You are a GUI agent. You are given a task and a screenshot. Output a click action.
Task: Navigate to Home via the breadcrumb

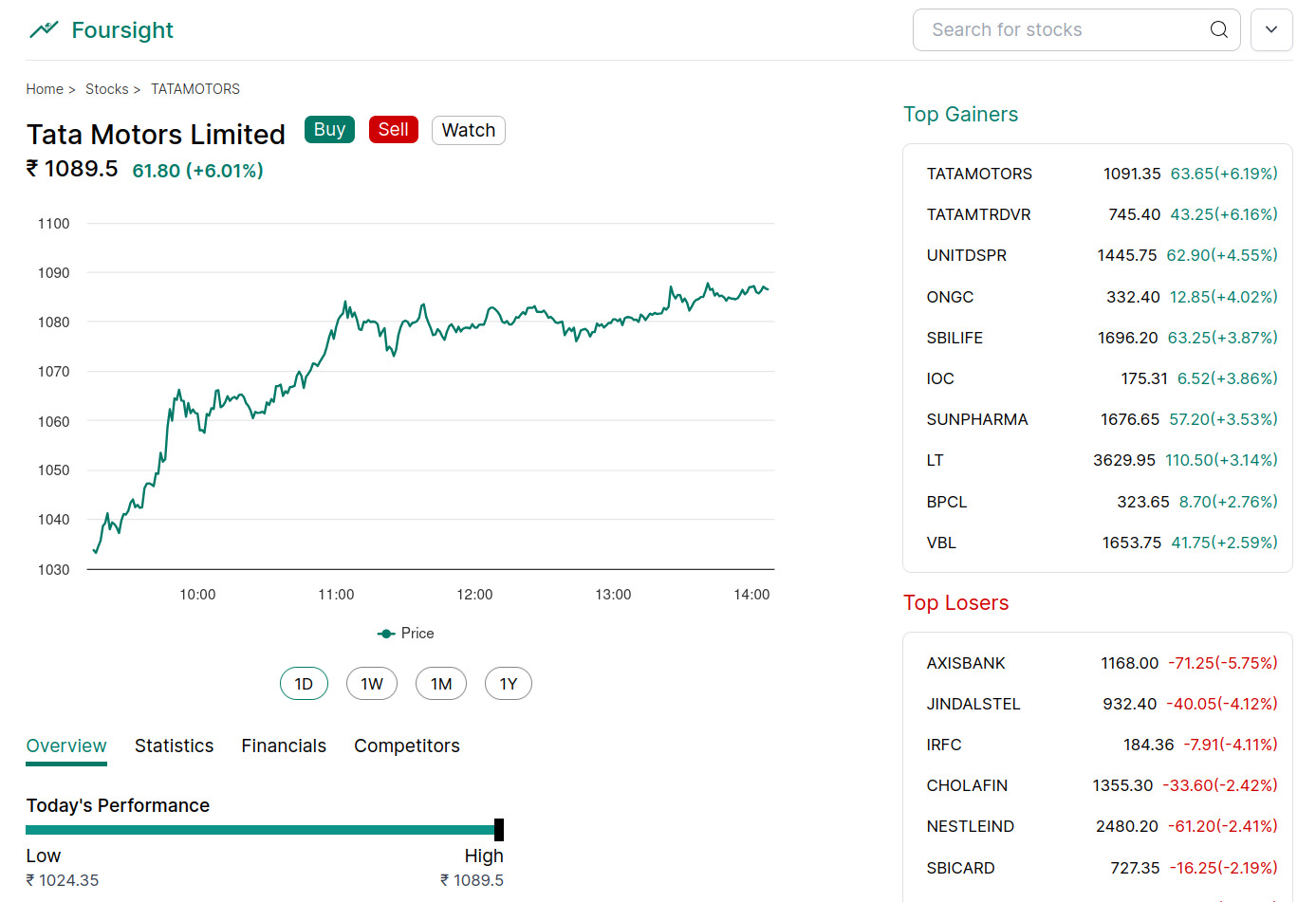point(45,88)
